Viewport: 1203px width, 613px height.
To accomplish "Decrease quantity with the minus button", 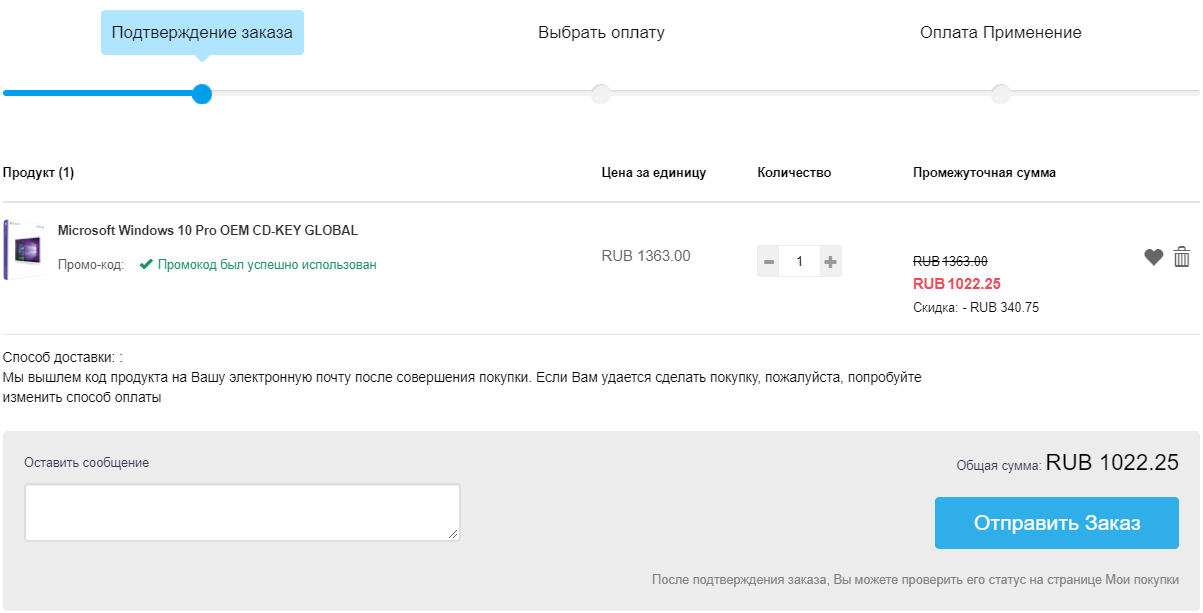I will tap(768, 262).
